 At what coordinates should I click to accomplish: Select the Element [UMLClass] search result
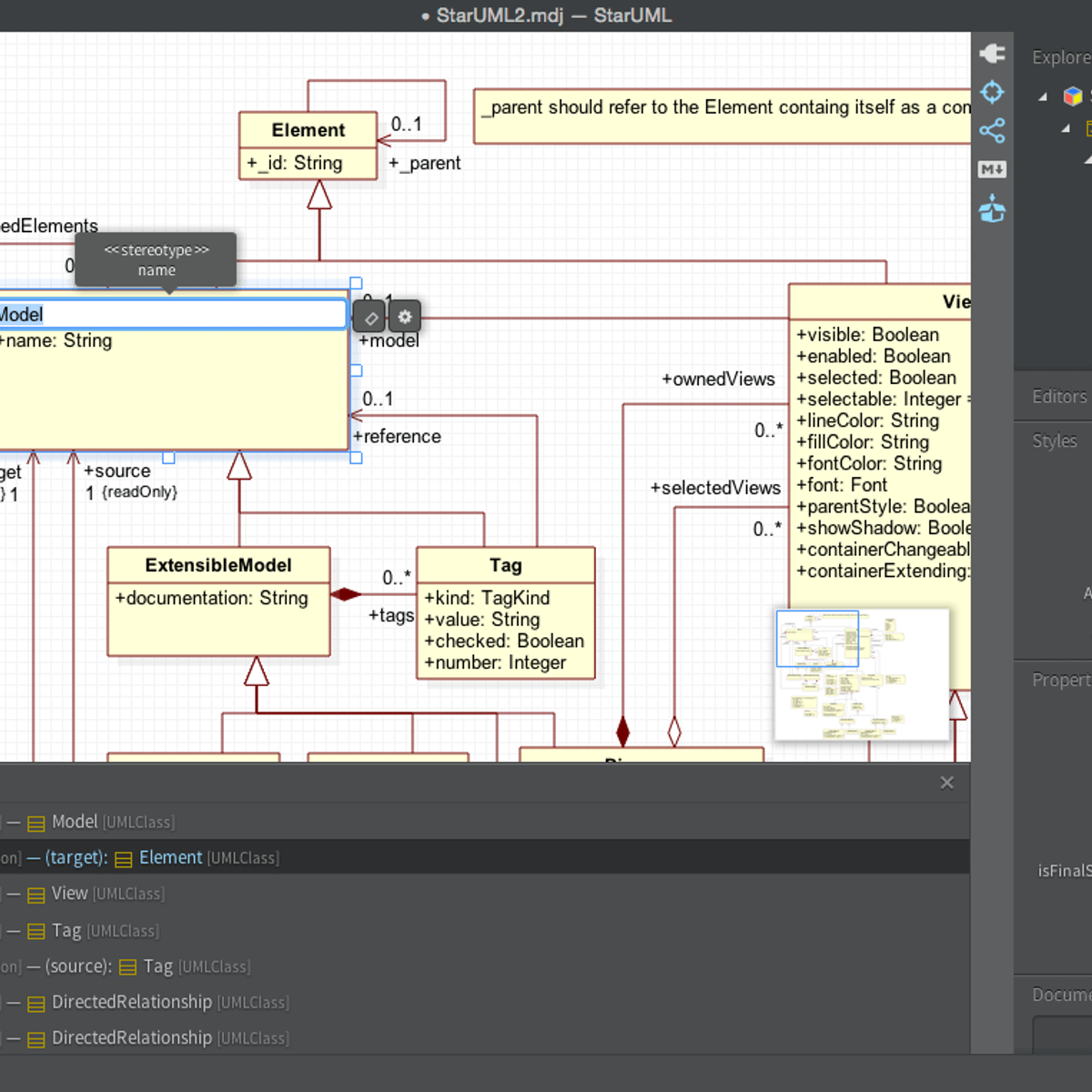[169, 857]
